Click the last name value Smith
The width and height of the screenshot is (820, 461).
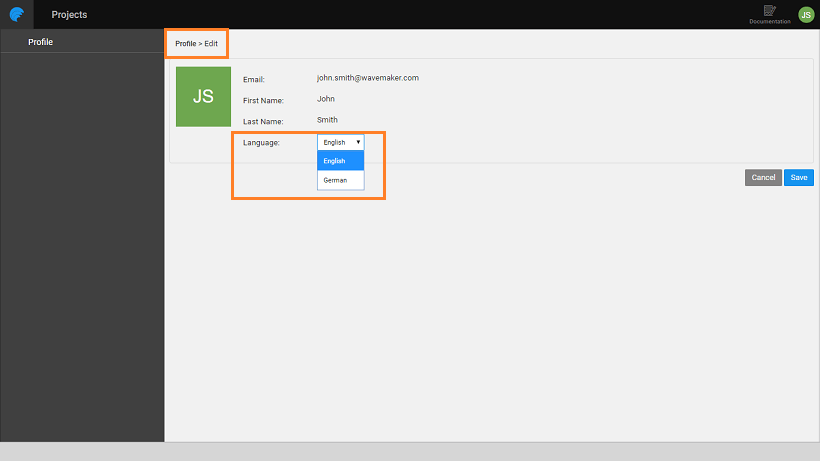[x=327, y=120]
